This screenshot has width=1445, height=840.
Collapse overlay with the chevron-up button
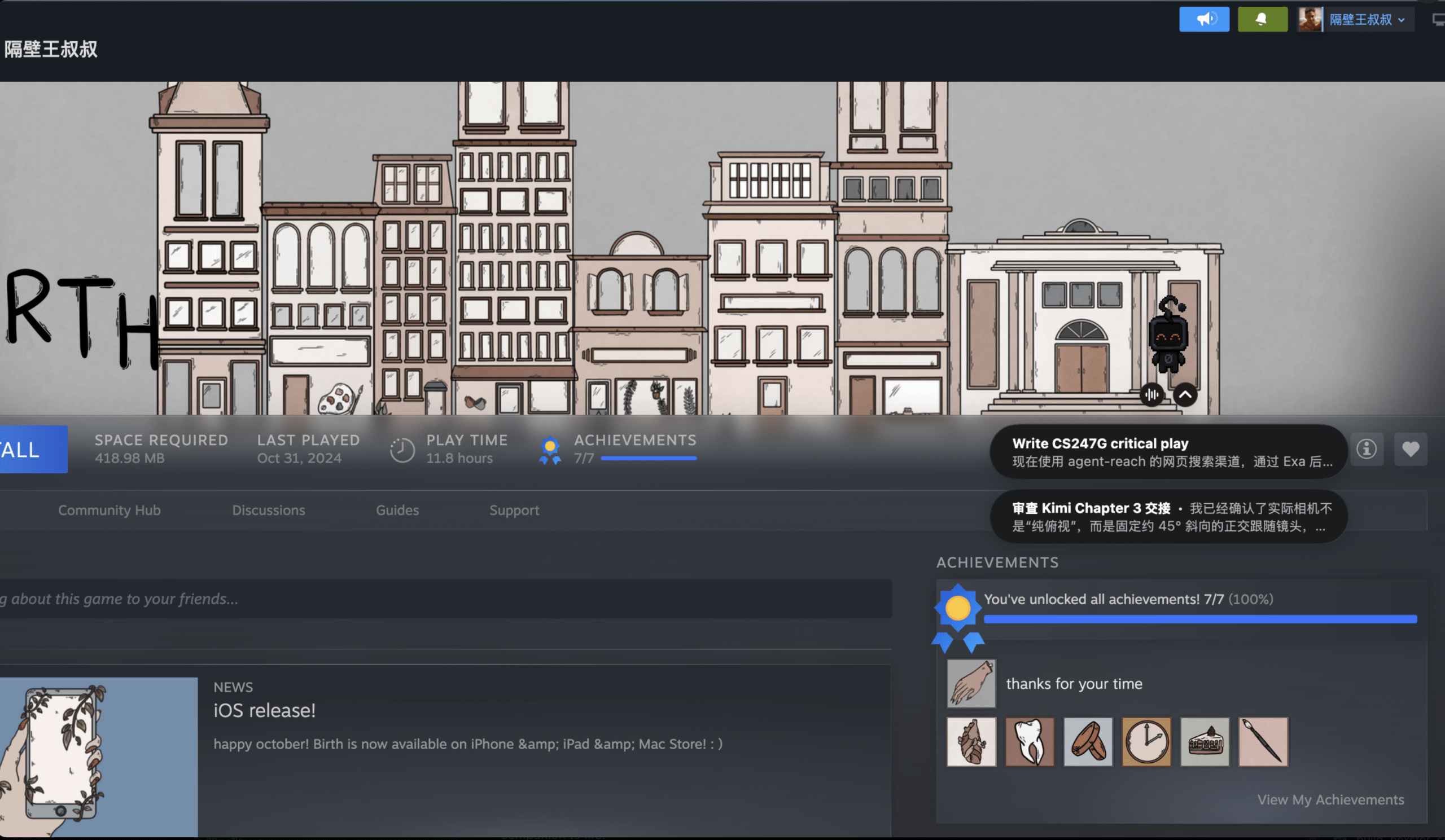1185,394
